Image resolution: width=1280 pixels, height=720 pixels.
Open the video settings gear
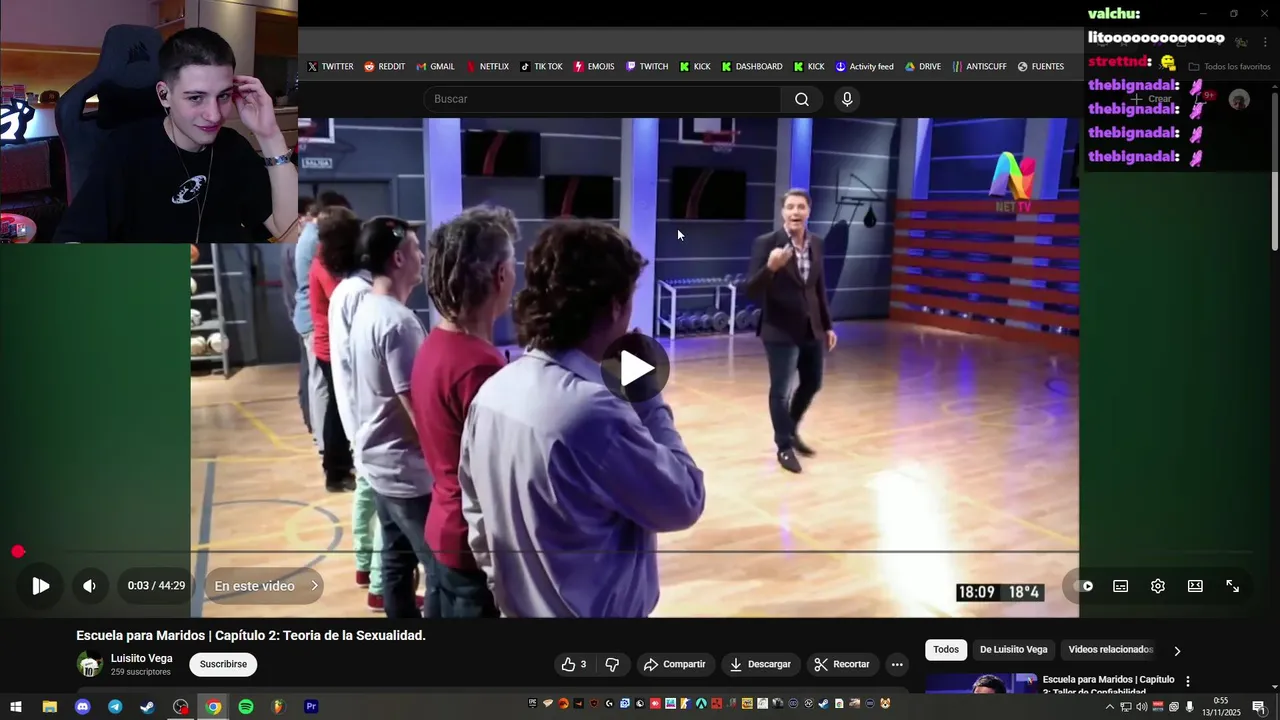tap(1158, 586)
